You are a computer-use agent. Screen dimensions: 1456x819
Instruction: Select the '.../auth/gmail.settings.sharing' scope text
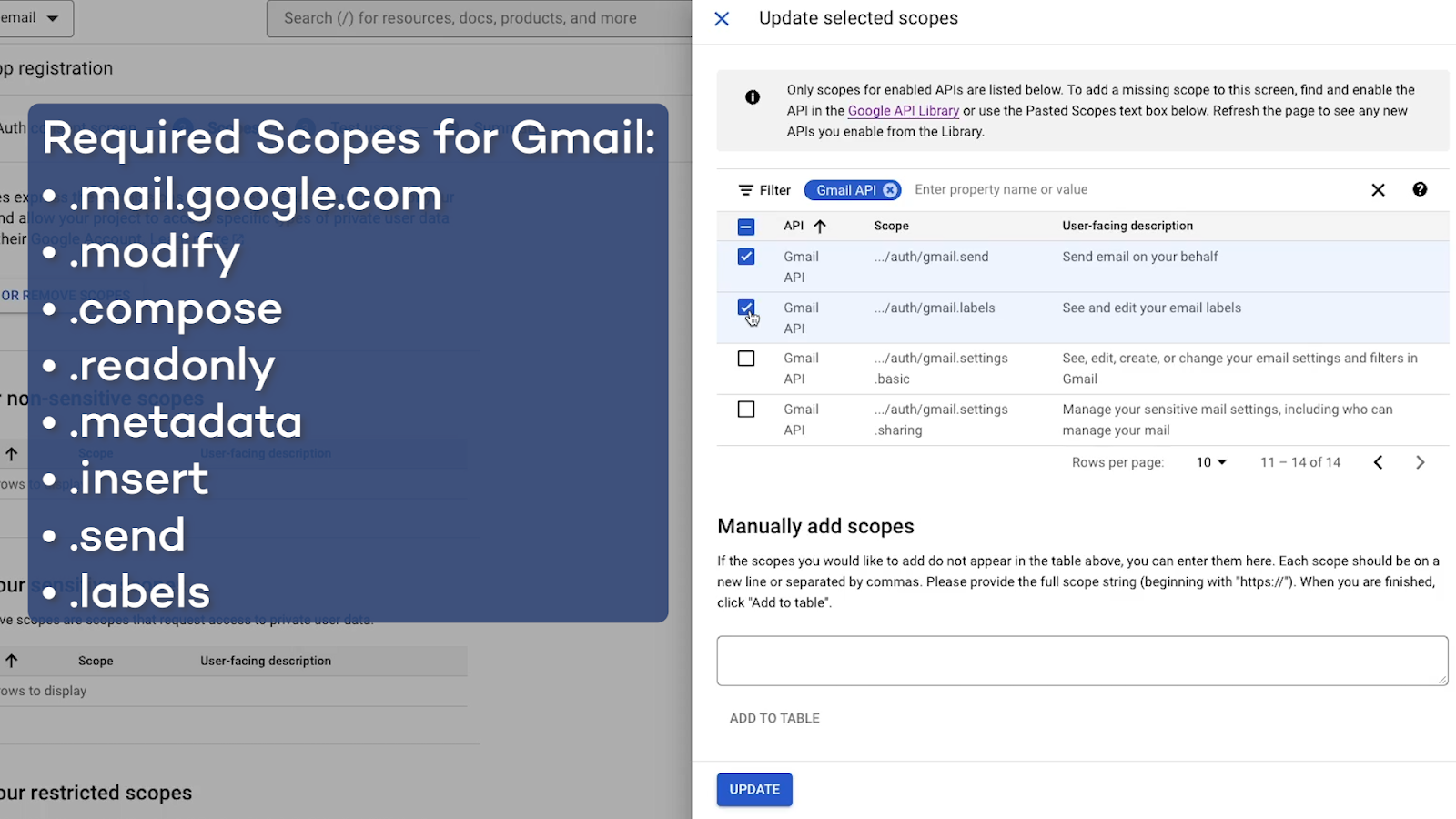pyautogui.click(x=941, y=420)
